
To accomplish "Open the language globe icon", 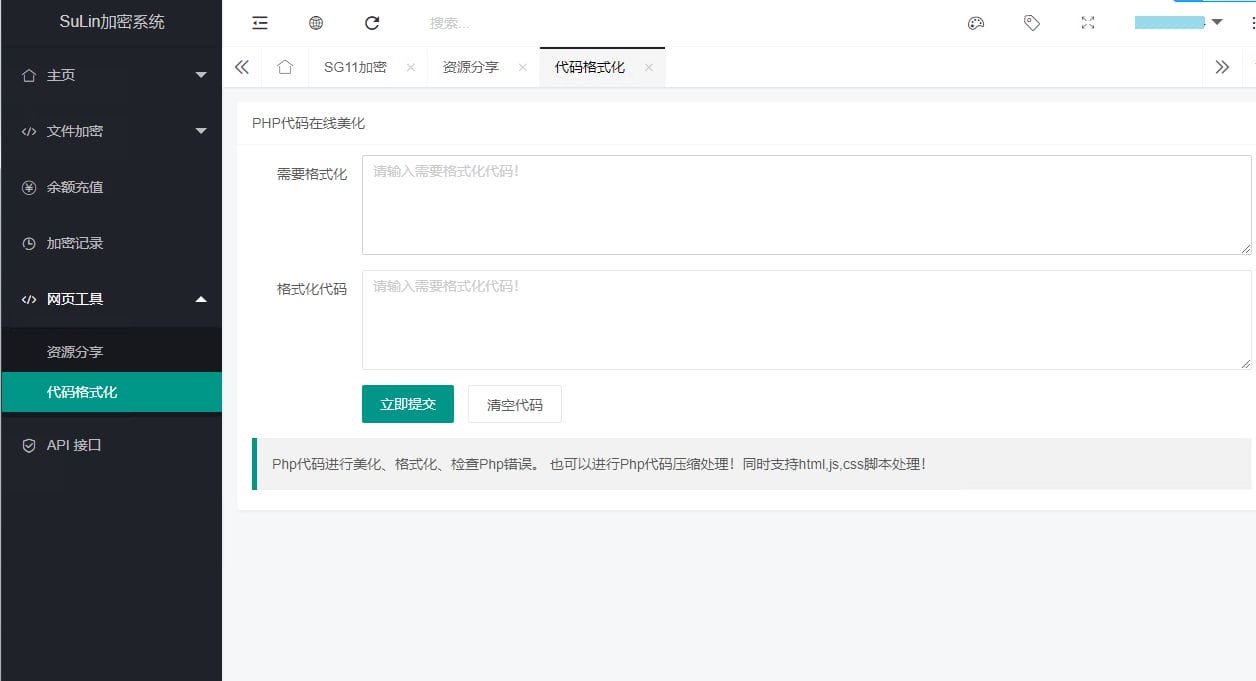I will [316, 22].
